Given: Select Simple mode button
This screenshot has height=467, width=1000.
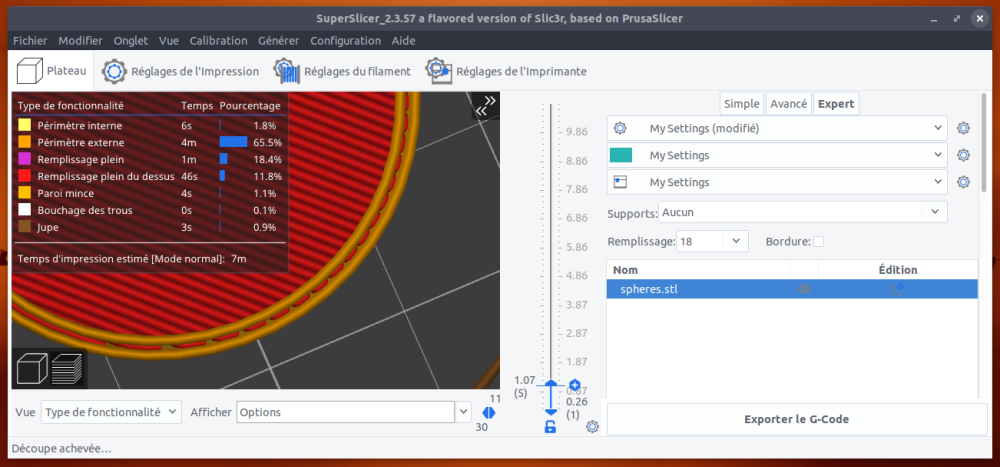Looking at the screenshot, I should 742,104.
